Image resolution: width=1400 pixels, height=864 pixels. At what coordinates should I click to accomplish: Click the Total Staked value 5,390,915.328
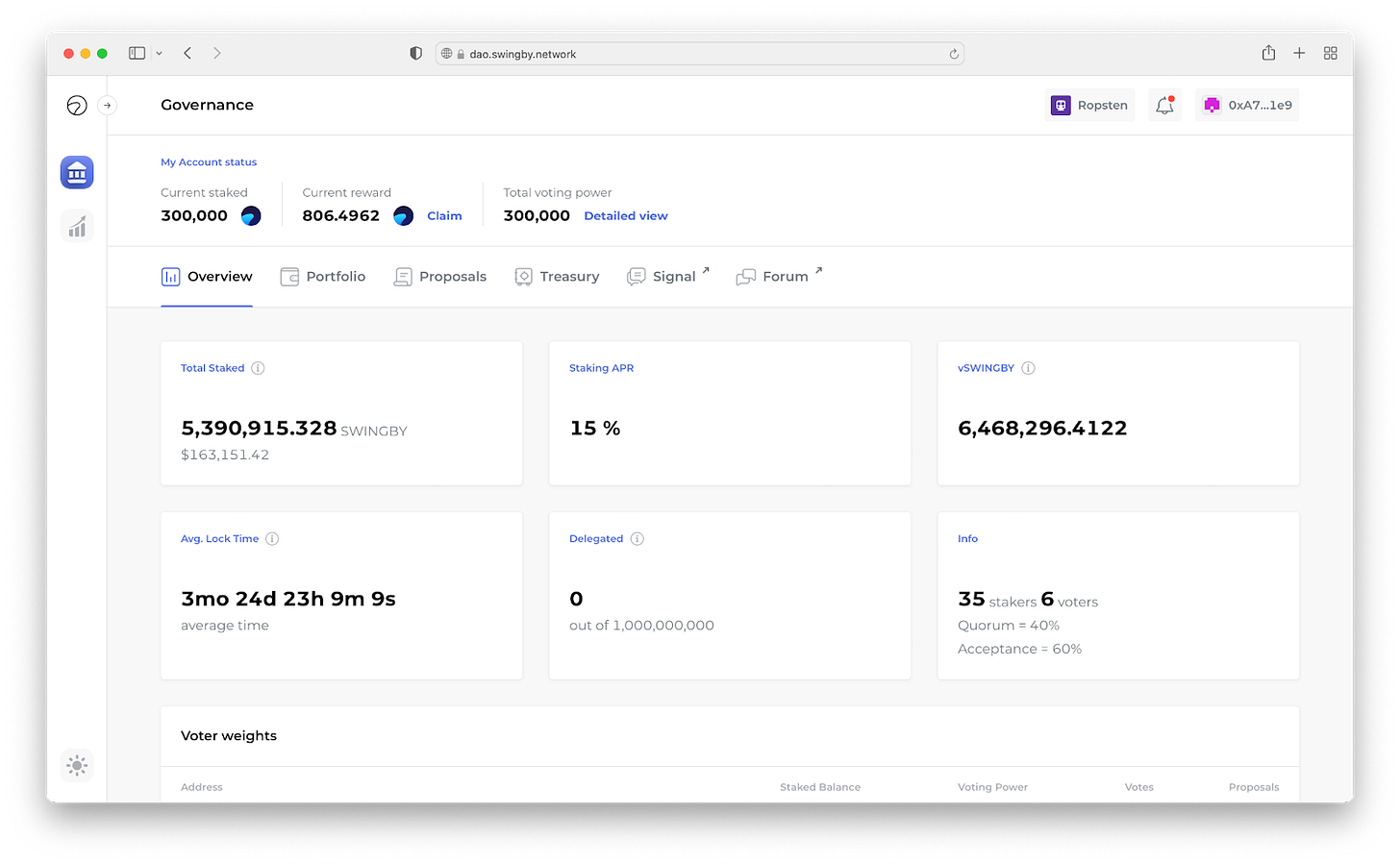tap(259, 429)
